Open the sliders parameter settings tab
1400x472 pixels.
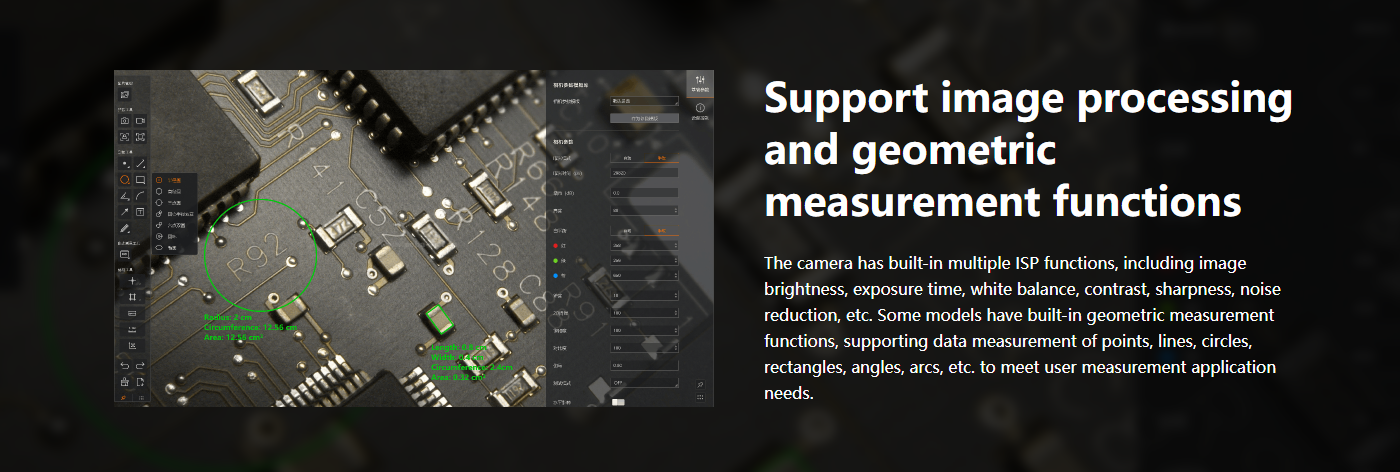(700, 84)
